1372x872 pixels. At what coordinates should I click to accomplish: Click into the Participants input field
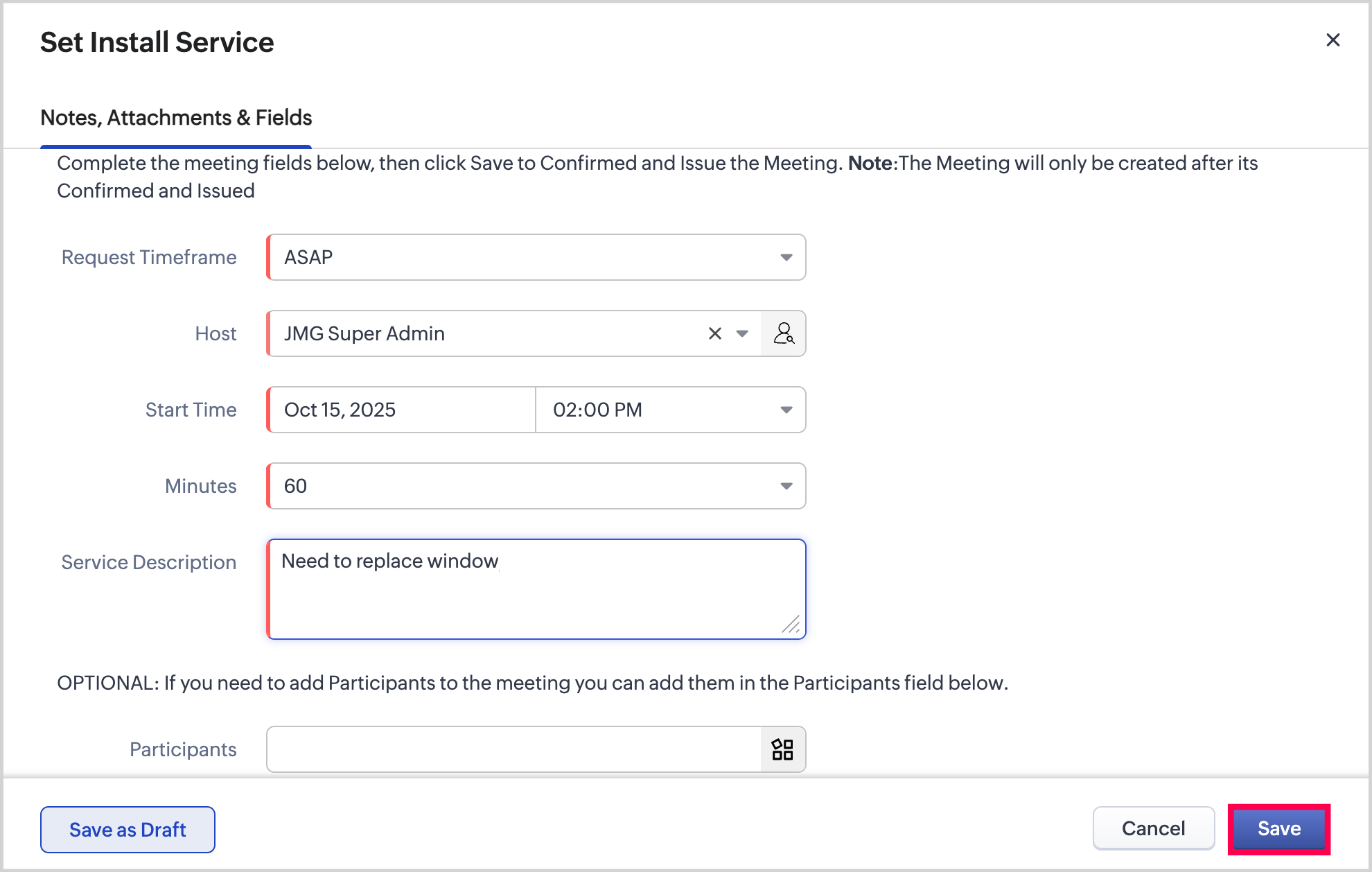[x=513, y=749]
